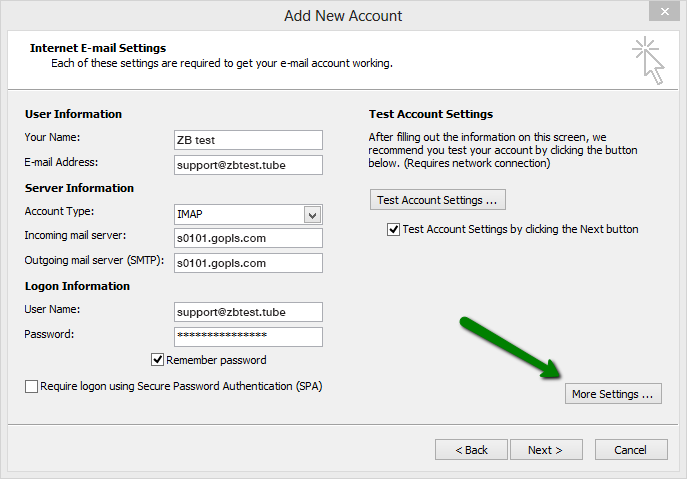Open the Account Type dropdown arrow

pyautogui.click(x=312, y=215)
